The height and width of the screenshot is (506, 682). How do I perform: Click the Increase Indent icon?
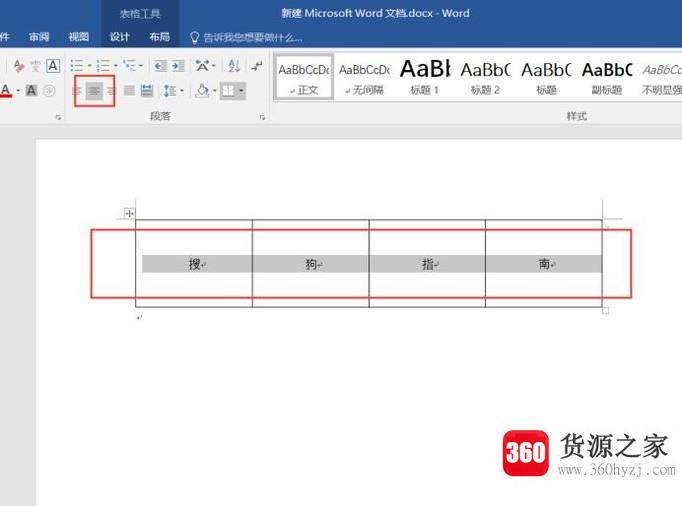(178, 66)
